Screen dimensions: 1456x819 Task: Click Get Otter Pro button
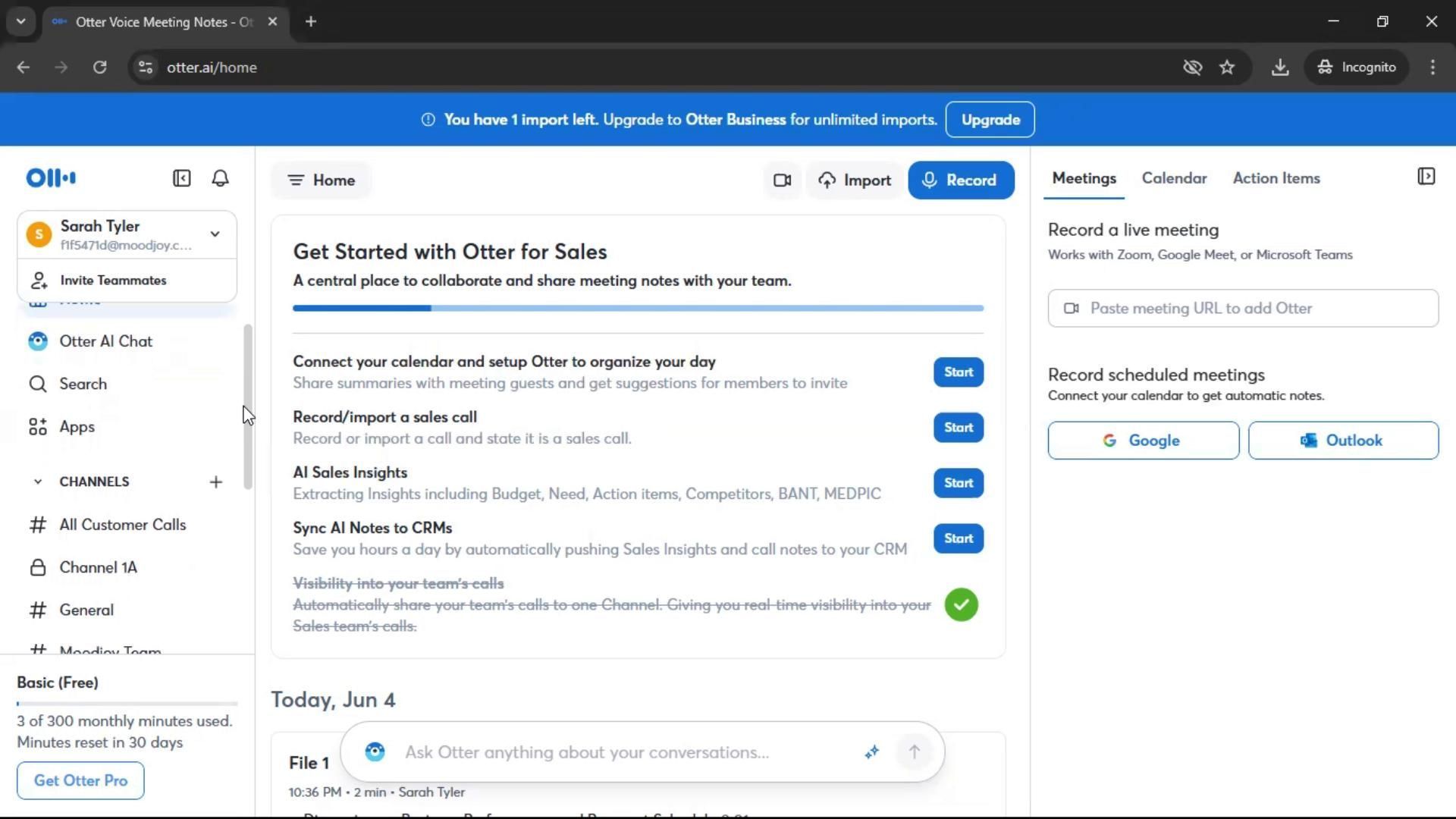(x=80, y=780)
